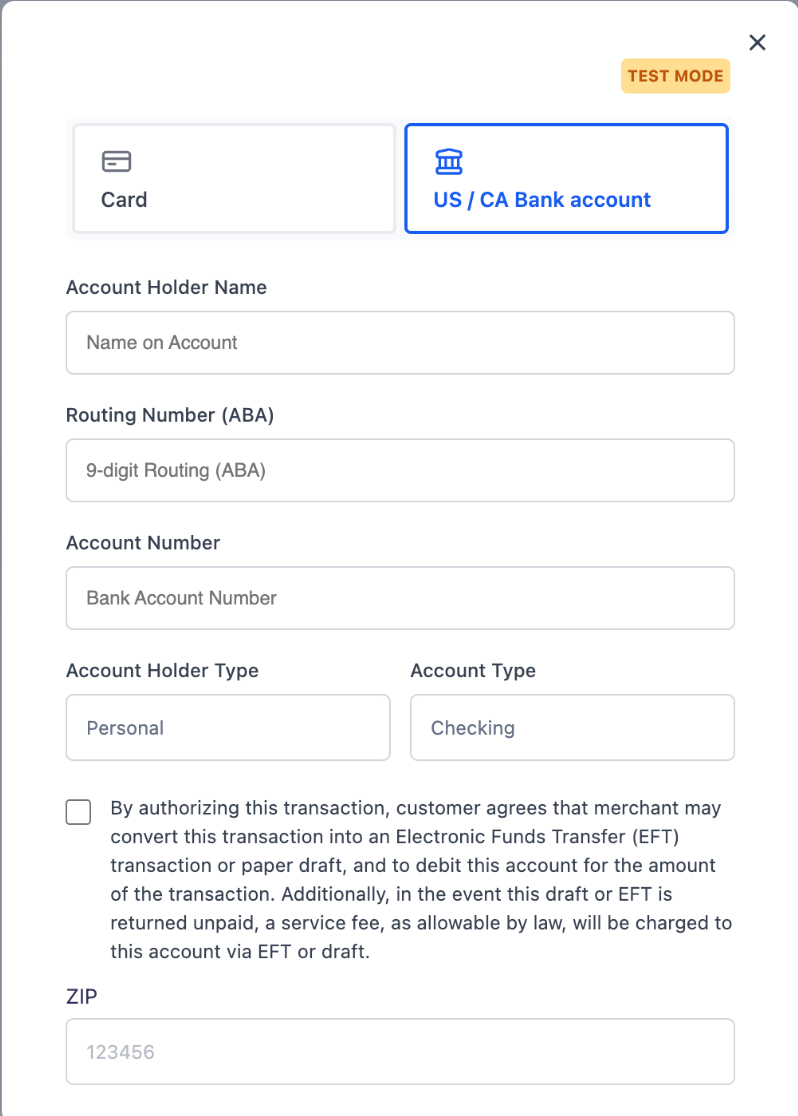Image resolution: width=798 pixels, height=1116 pixels.
Task: Click the Account Type label
Action: 473,671
